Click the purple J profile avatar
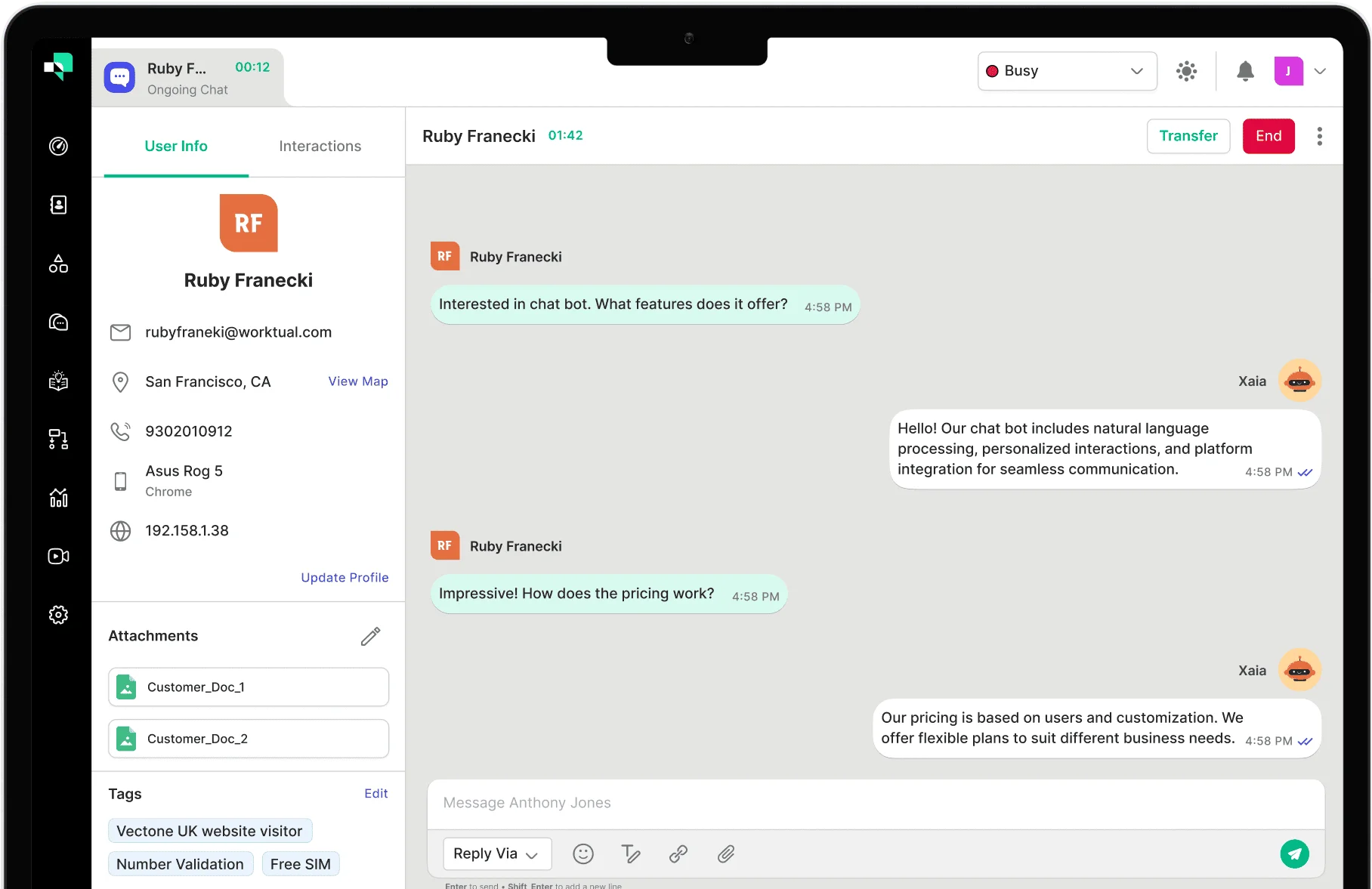 tap(1288, 71)
